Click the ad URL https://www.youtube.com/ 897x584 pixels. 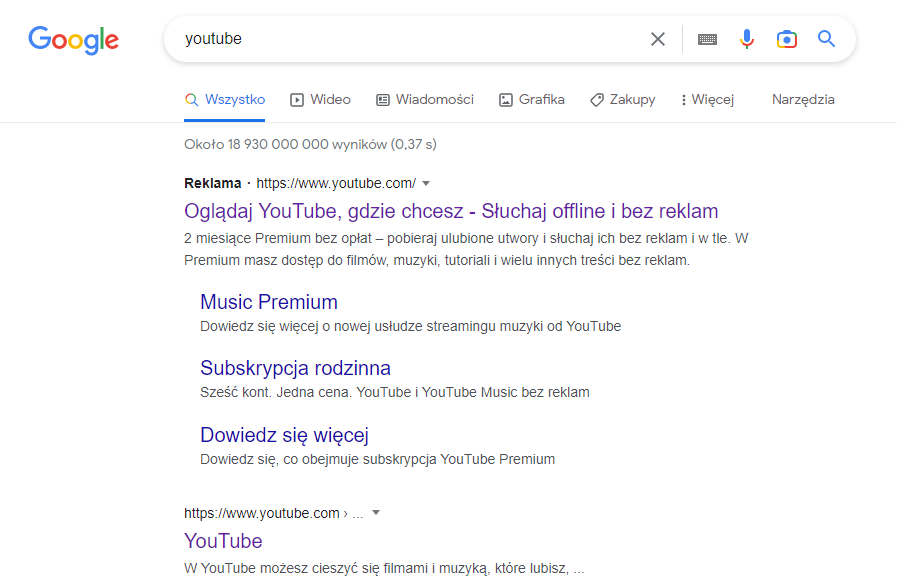click(x=336, y=184)
